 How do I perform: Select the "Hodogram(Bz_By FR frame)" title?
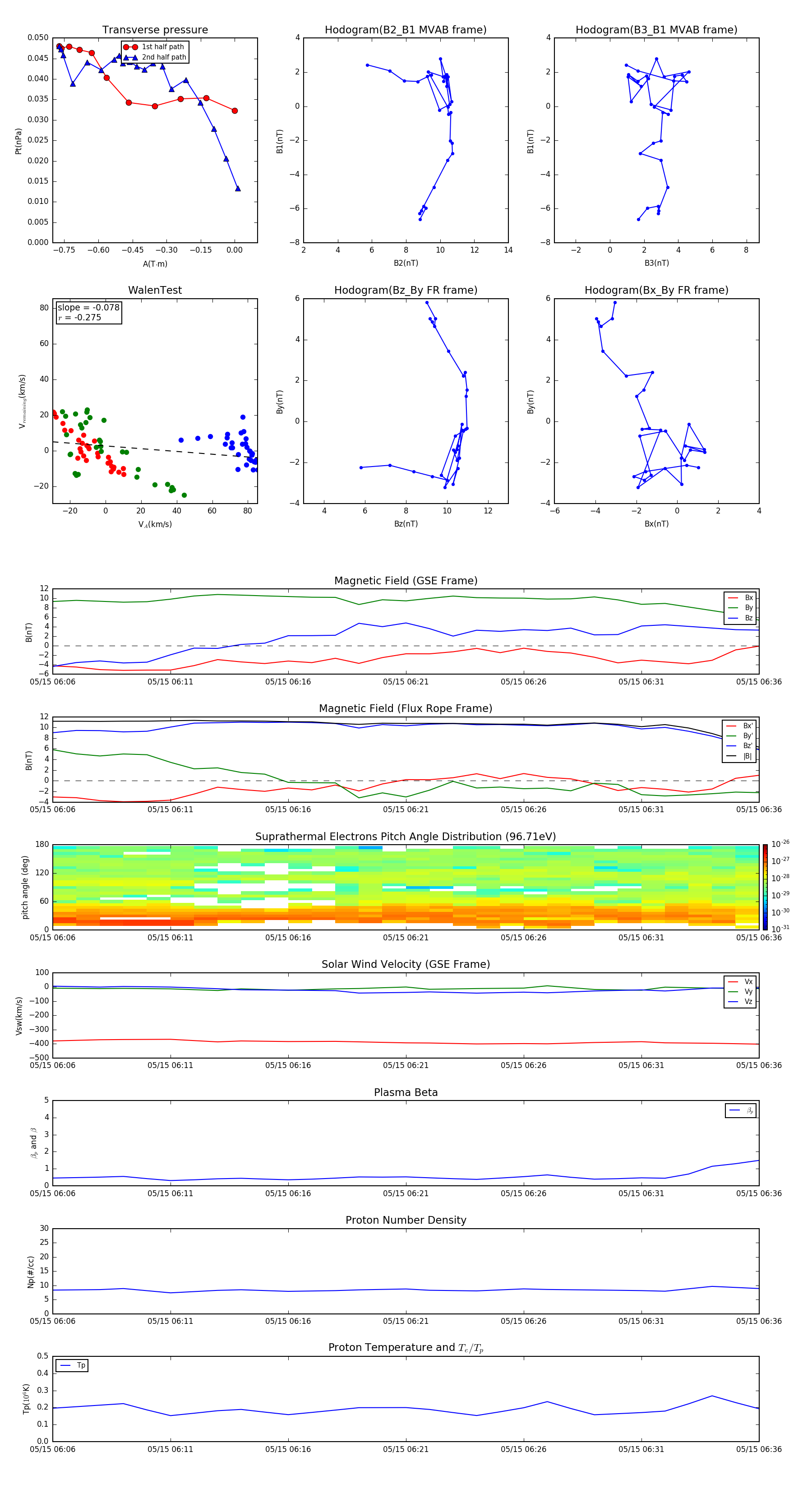[x=406, y=290]
